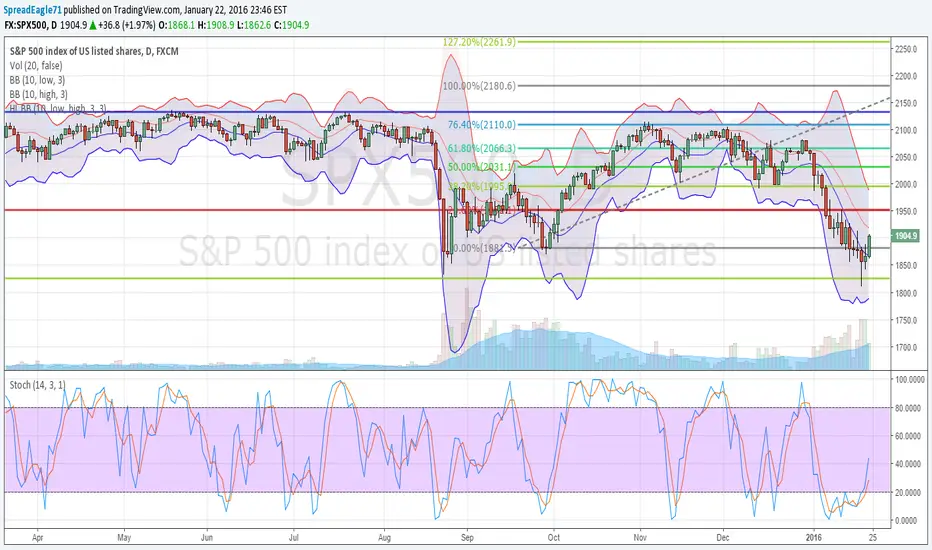Click the 100.00%(2180.6) Fibonacci level label
This screenshot has height=550, width=932.
(x=479, y=86)
